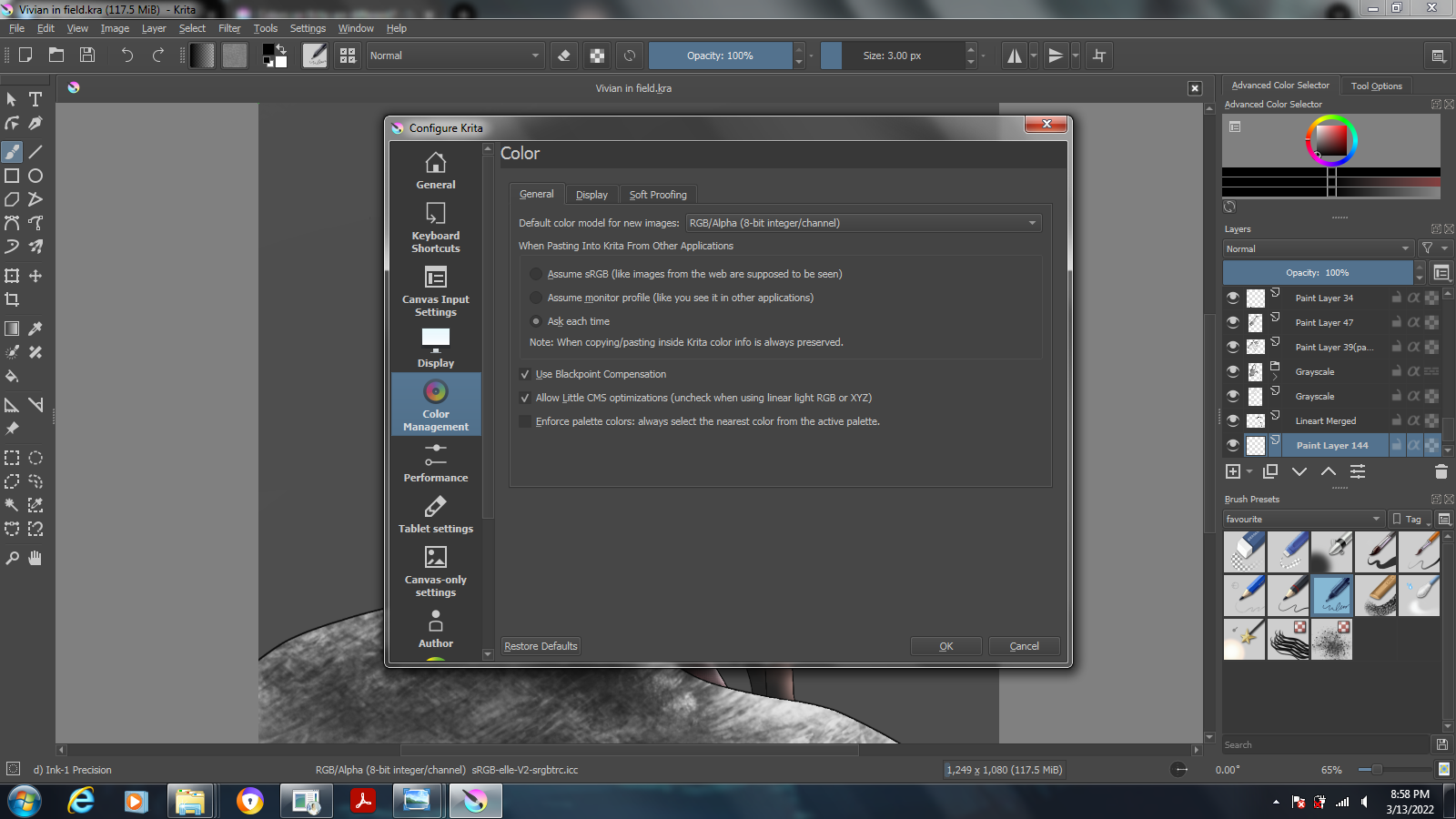The image size is (1456, 819).
Task: Select Ask each time radio option
Action: coord(536,321)
